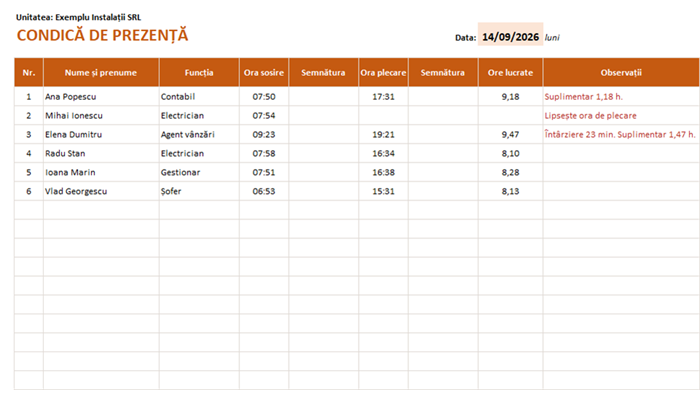Select row number 1 cell

pyautogui.click(x=29, y=96)
